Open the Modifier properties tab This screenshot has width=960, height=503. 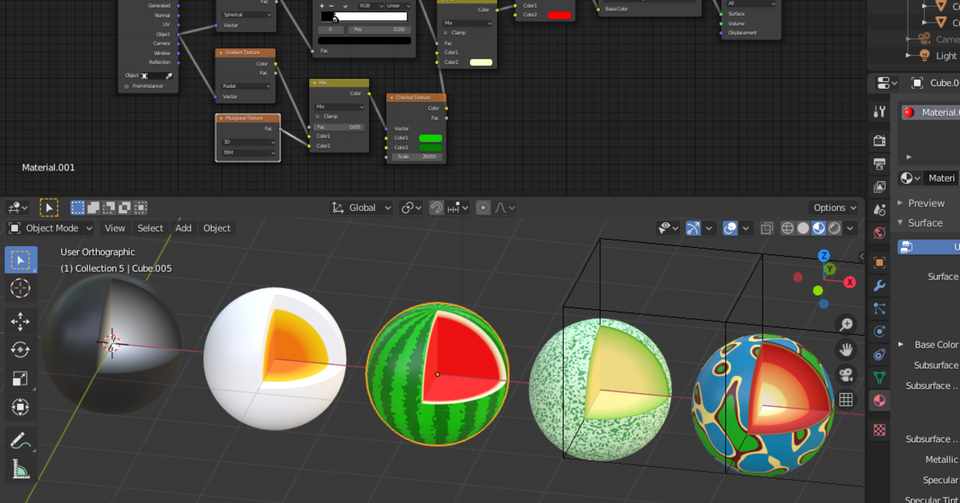[880, 286]
